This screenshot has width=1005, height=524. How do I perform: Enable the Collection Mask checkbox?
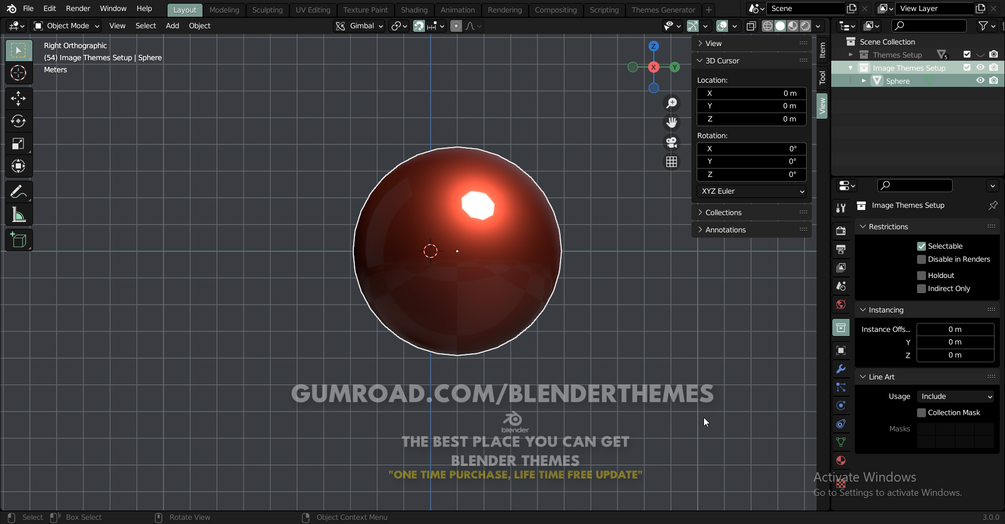pos(922,413)
